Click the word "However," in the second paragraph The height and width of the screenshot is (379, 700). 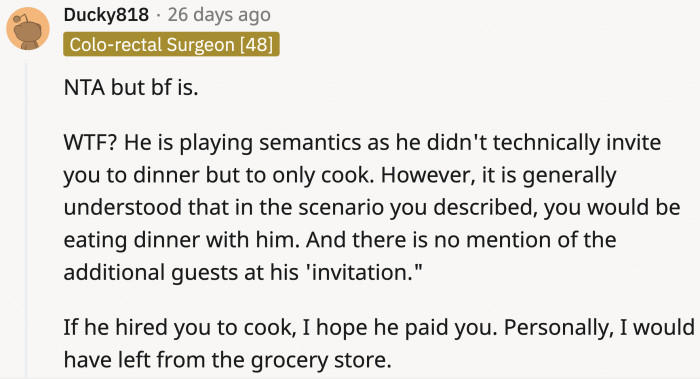427,175
